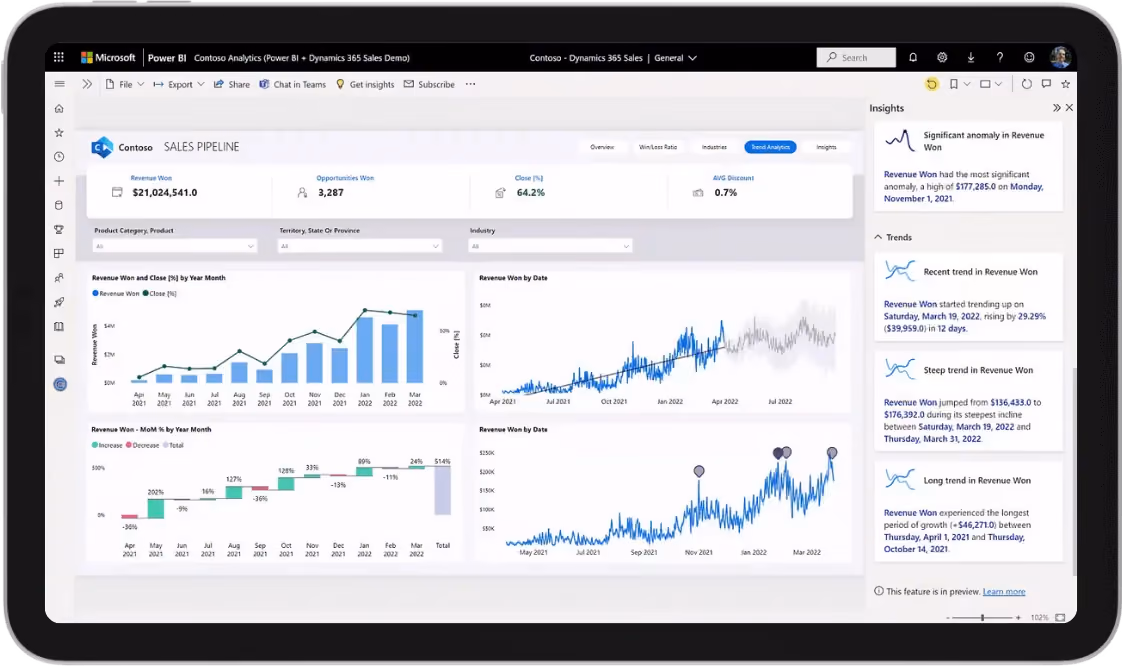The height and width of the screenshot is (666, 1122).
Task: Open the app launcher waffle icon
Action: click(59, 57)
